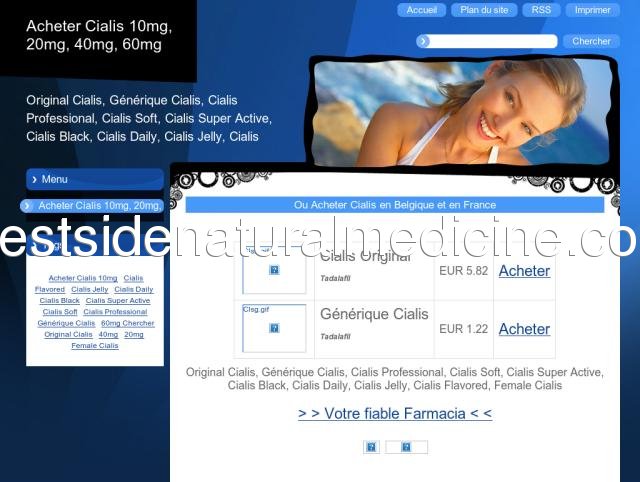Click Acheter link for Cialis Original
The width and height of the screenshot is (640, 482).
coord(524,271)
